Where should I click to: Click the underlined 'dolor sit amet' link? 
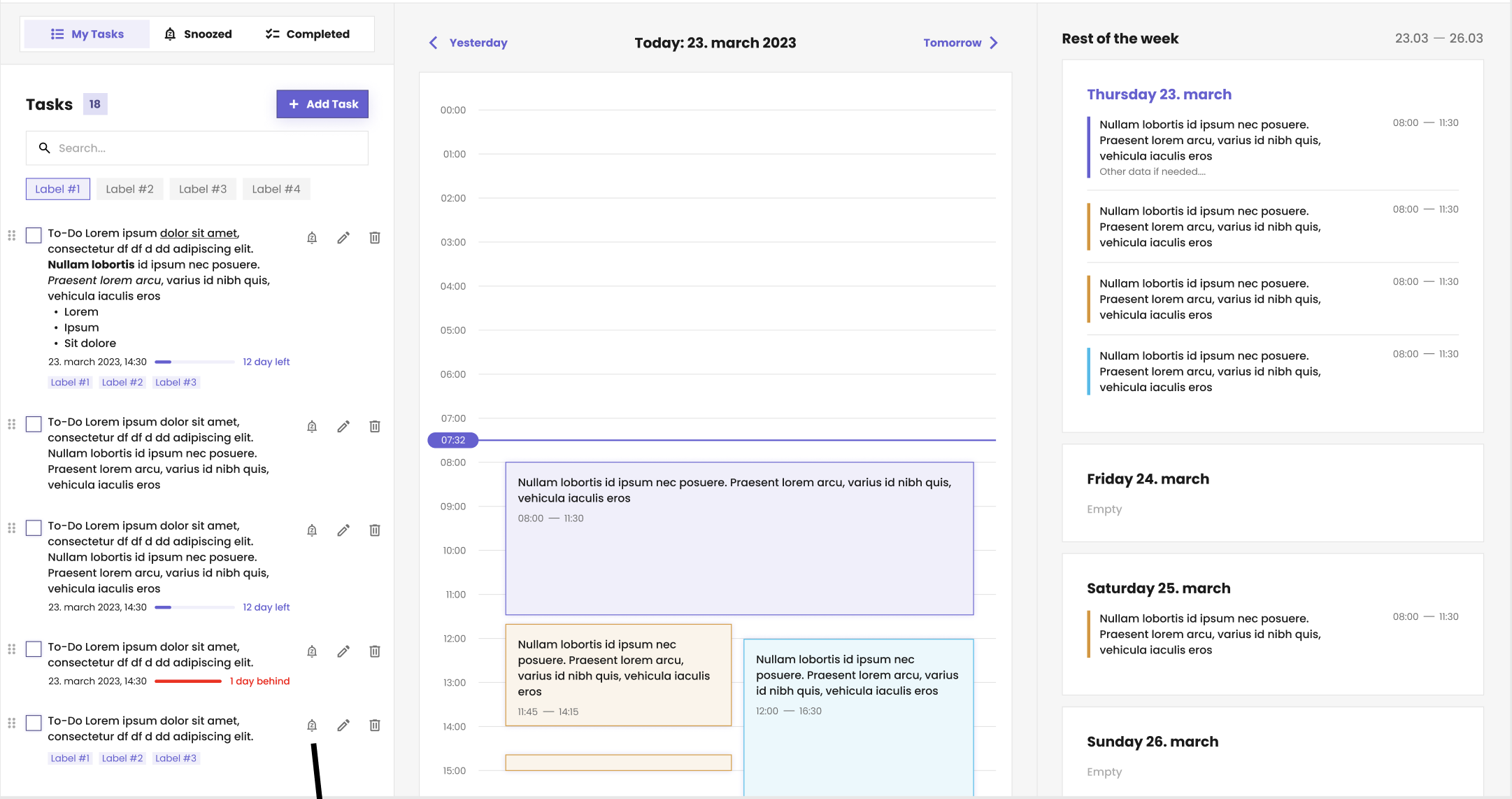[199, 233]
